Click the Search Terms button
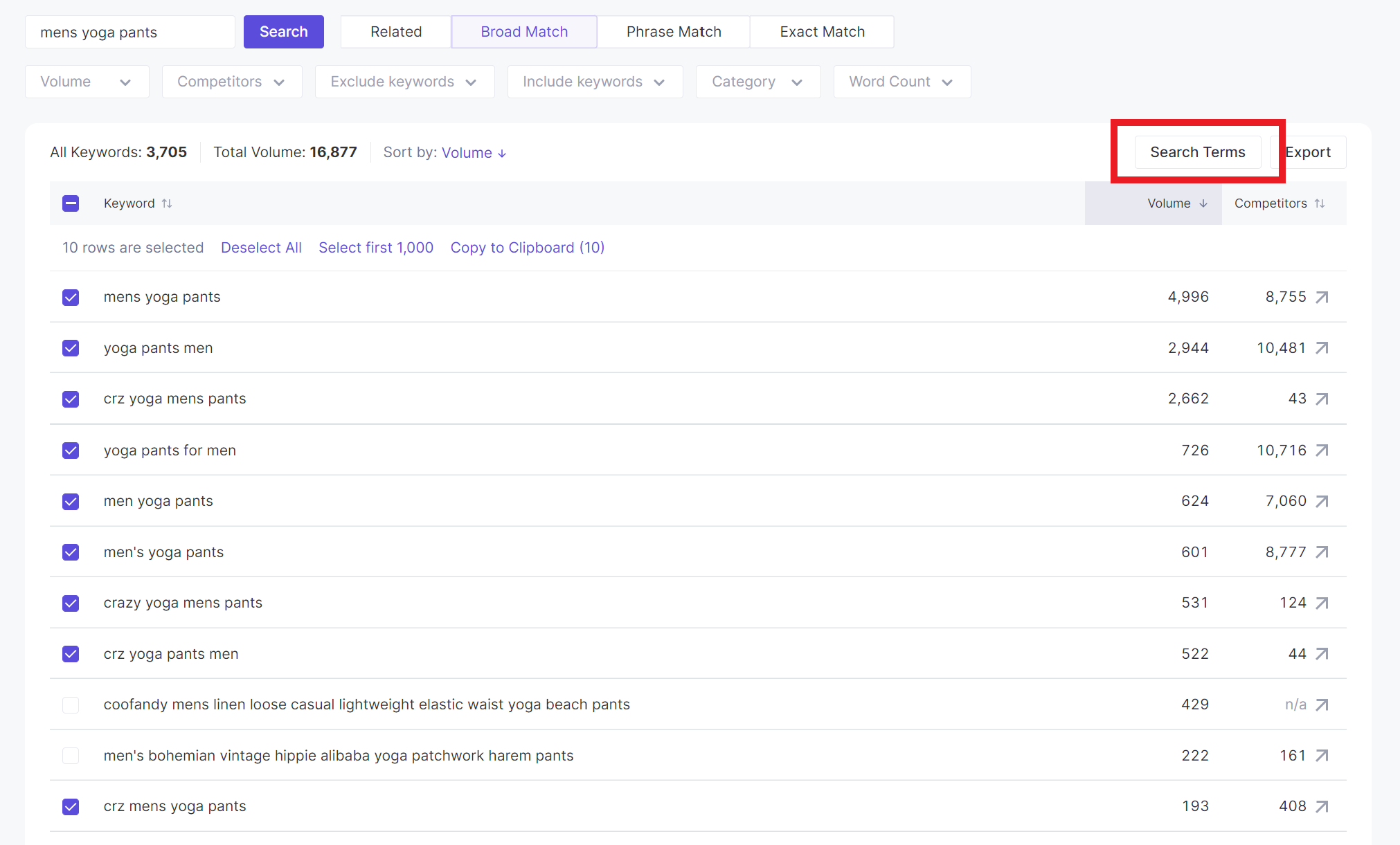 pos(1197,152)
